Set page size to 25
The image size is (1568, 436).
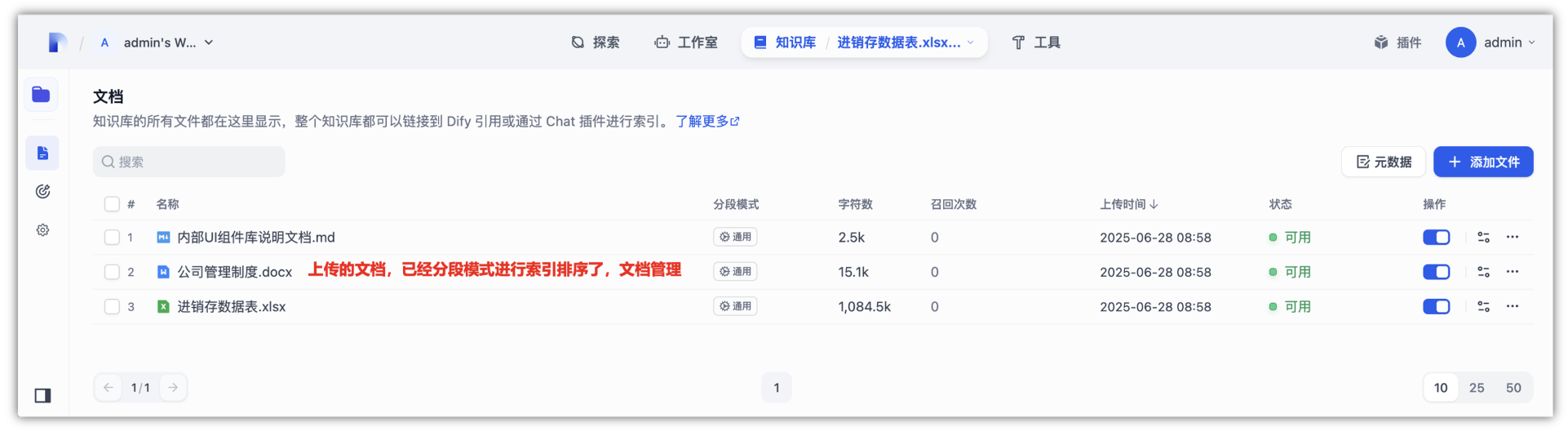point(1477,388)
